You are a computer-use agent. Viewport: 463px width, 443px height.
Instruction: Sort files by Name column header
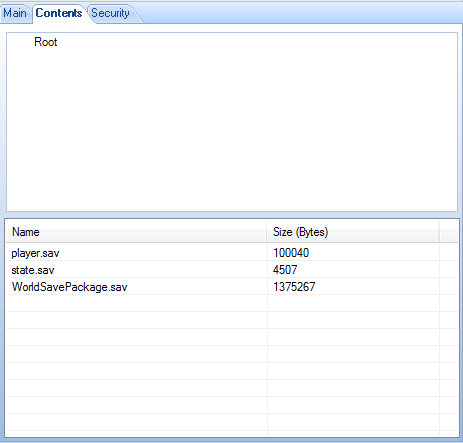click(x=136, y=232)
